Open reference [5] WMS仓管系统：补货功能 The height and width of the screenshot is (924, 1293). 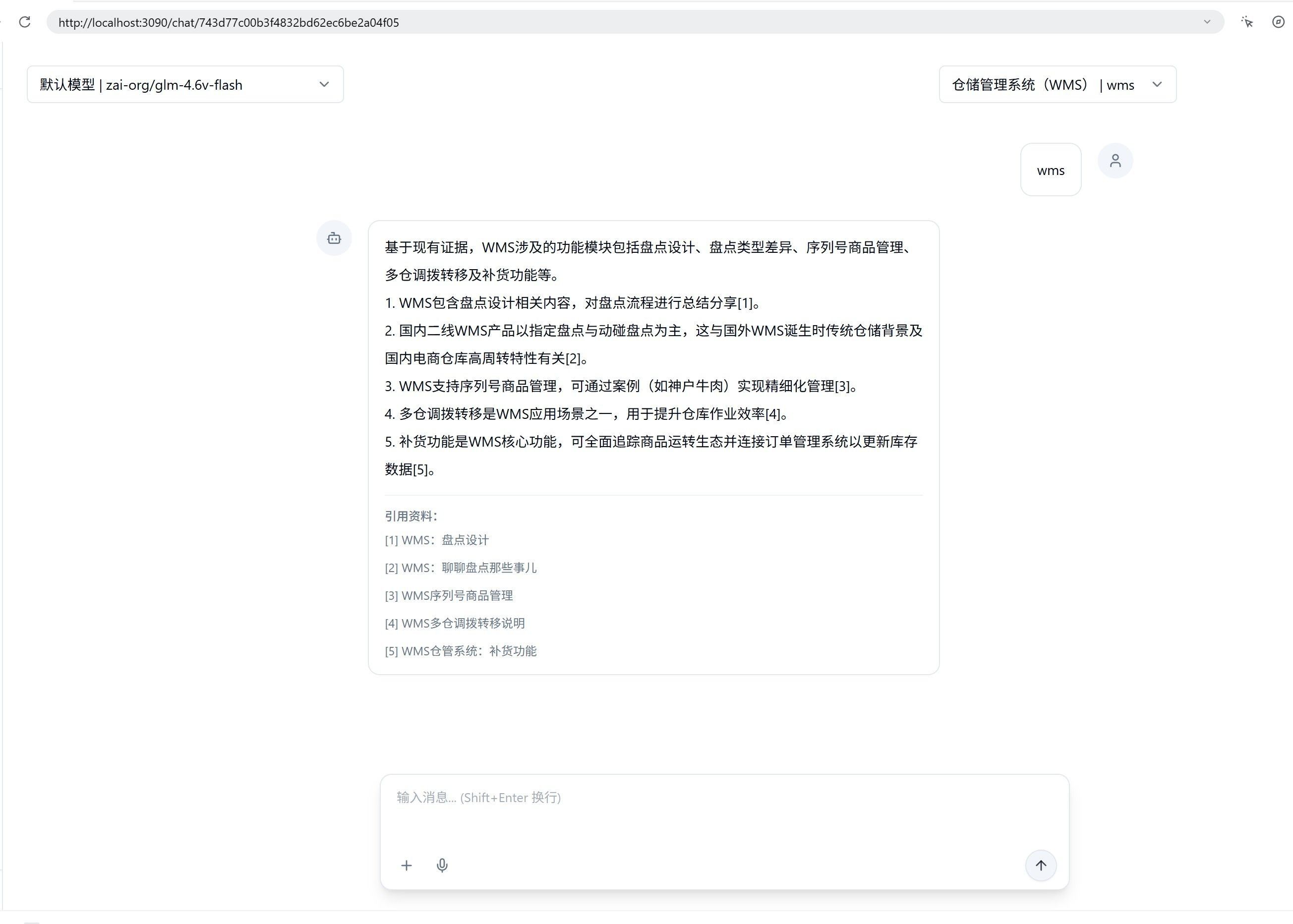pyautogui.click(x=461, y=651)
